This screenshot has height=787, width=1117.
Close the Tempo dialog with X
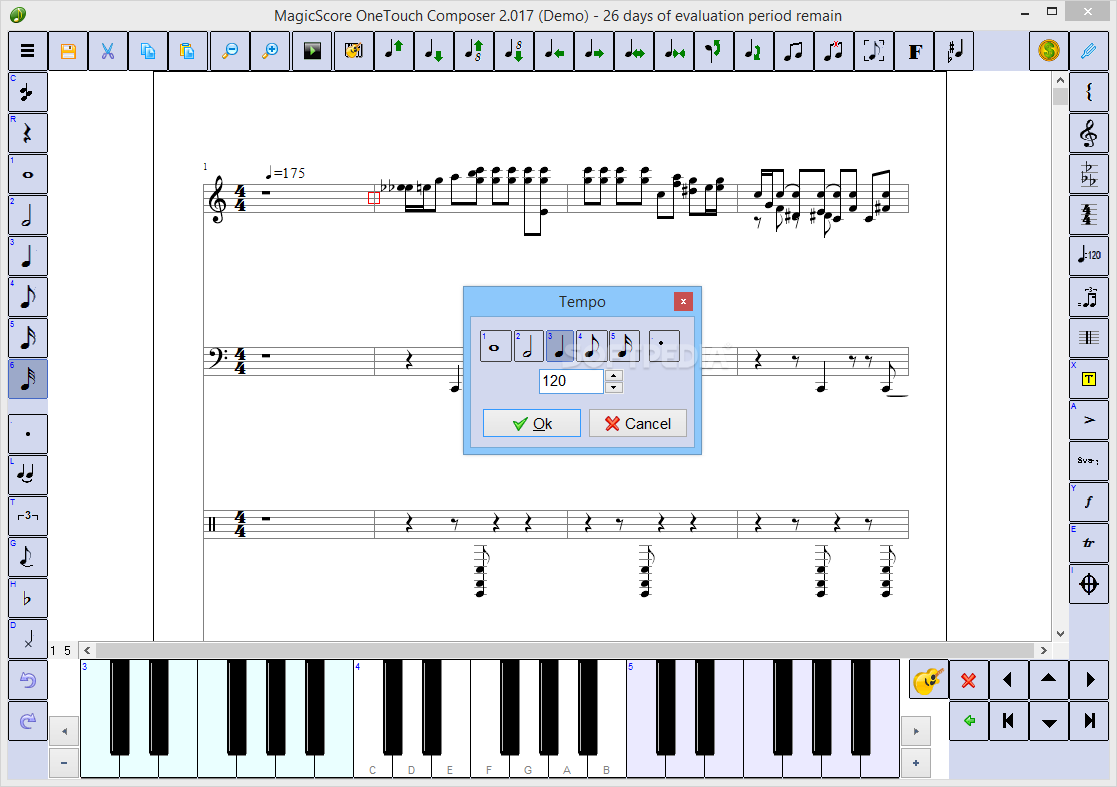tap(683, 301)
